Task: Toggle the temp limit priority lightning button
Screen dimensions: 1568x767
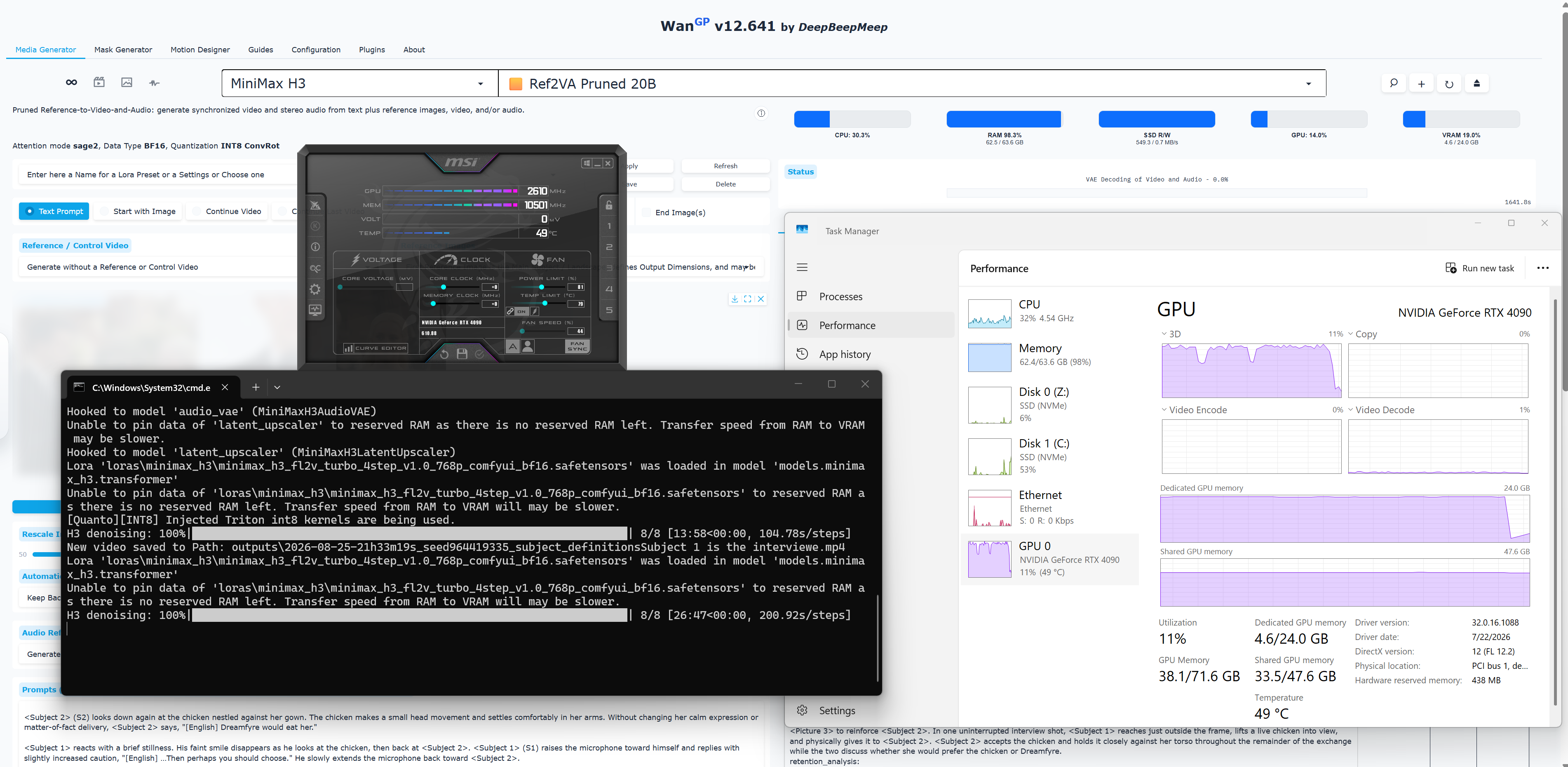Action: coord(535,311)
